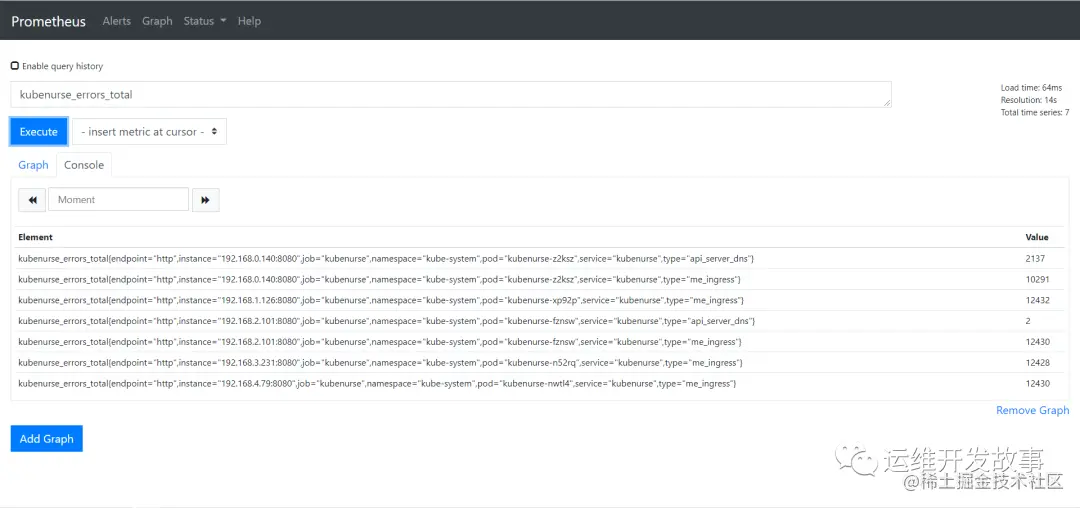This screenshot has width=1080, height=508.
Task: Click the Load time: 64ms text
Action: tap(1031, 87)
